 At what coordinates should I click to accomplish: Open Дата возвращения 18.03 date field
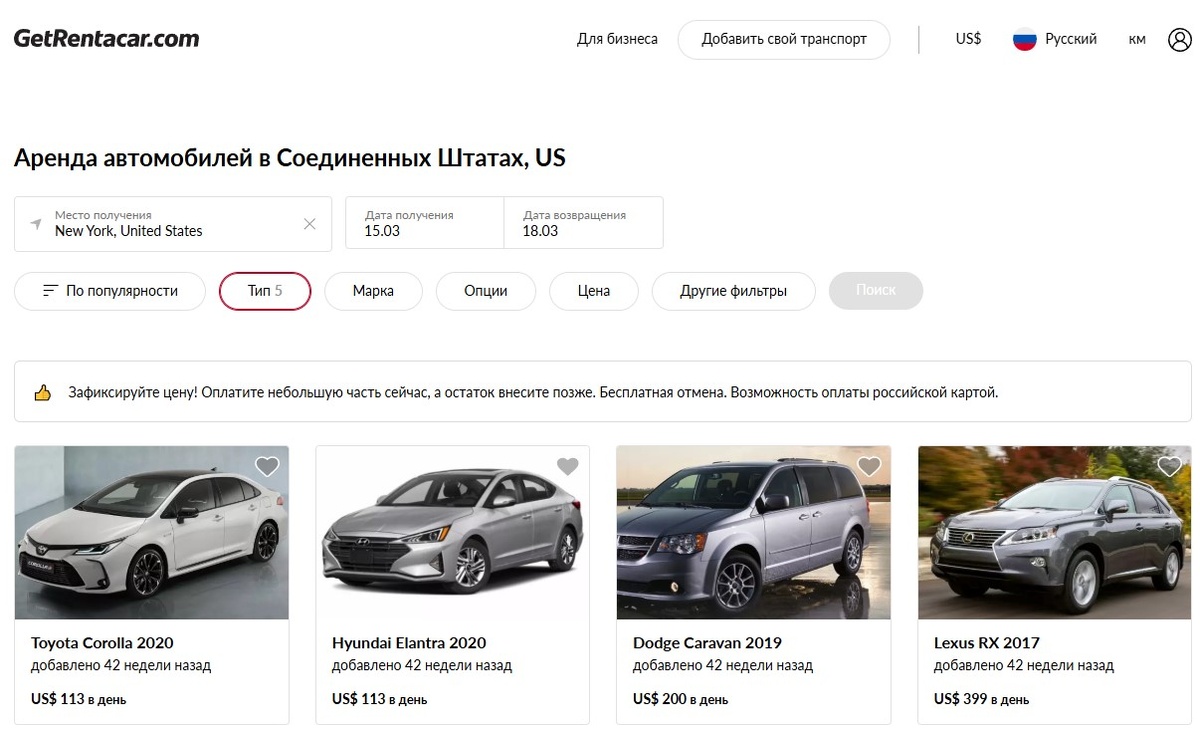[583, 223]
